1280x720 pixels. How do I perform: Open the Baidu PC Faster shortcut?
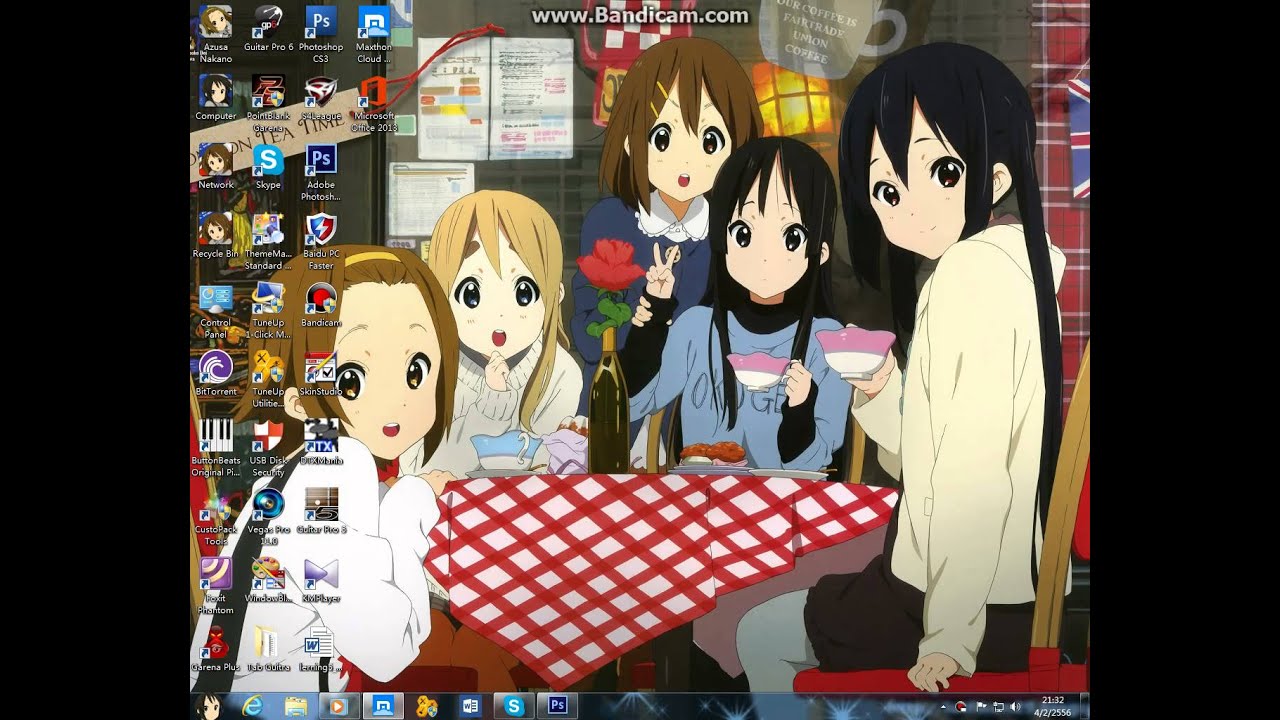321,241
